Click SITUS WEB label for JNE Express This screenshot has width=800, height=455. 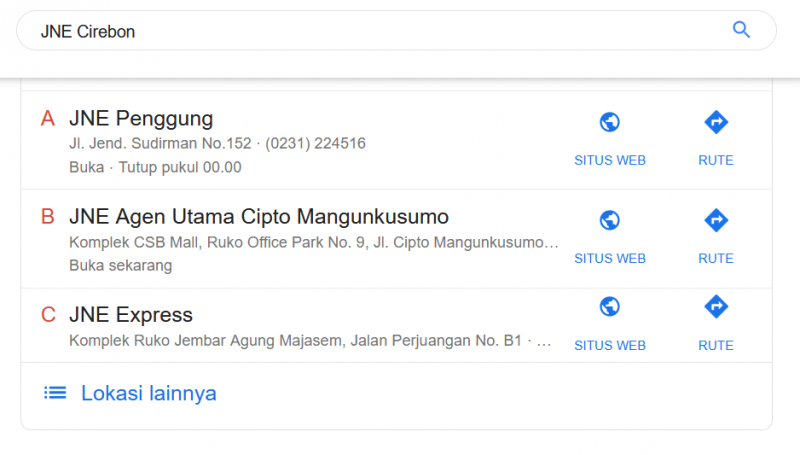[610, 345]
